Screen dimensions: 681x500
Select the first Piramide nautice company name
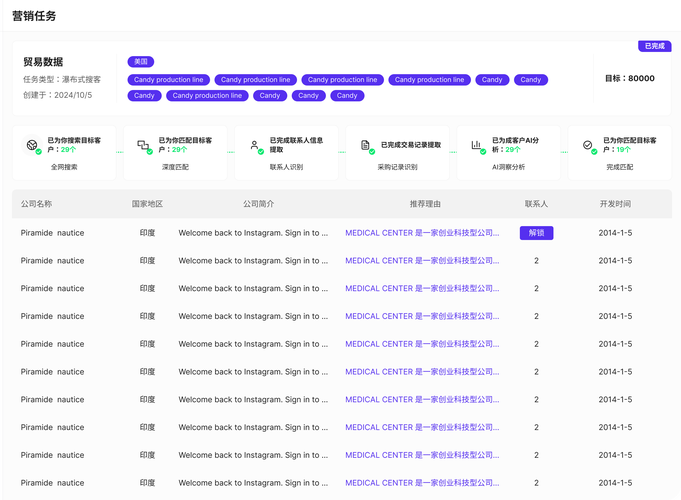point(52,233)
